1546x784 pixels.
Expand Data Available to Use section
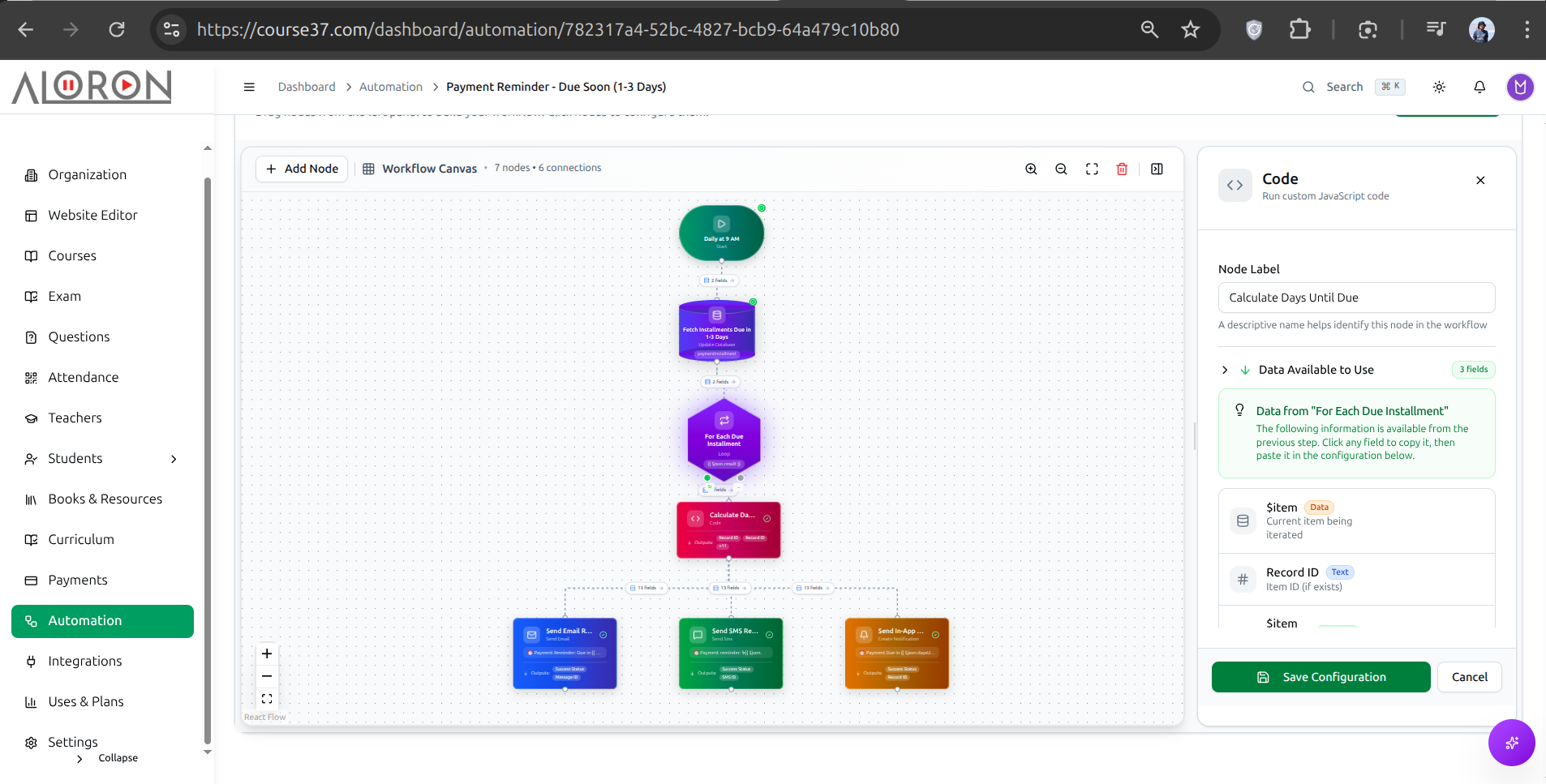pyautogui.click(x=1225, y=370)
